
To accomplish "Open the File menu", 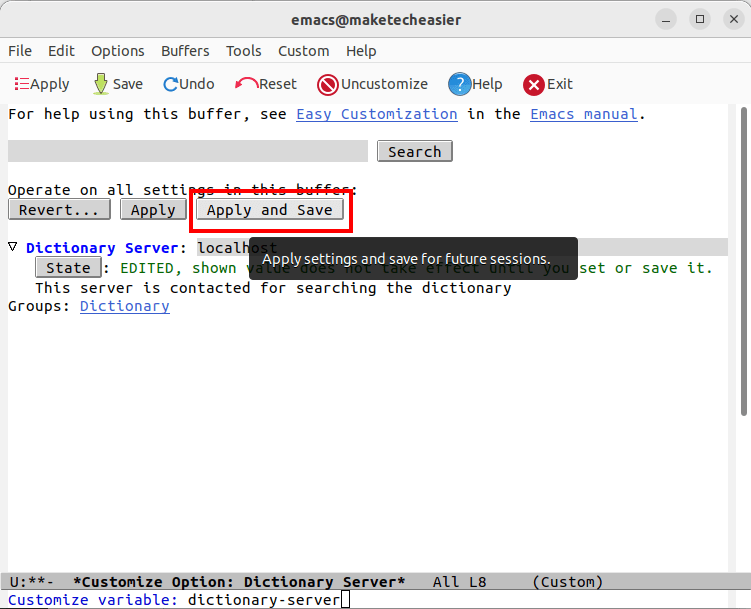I will tap(20, 51).
